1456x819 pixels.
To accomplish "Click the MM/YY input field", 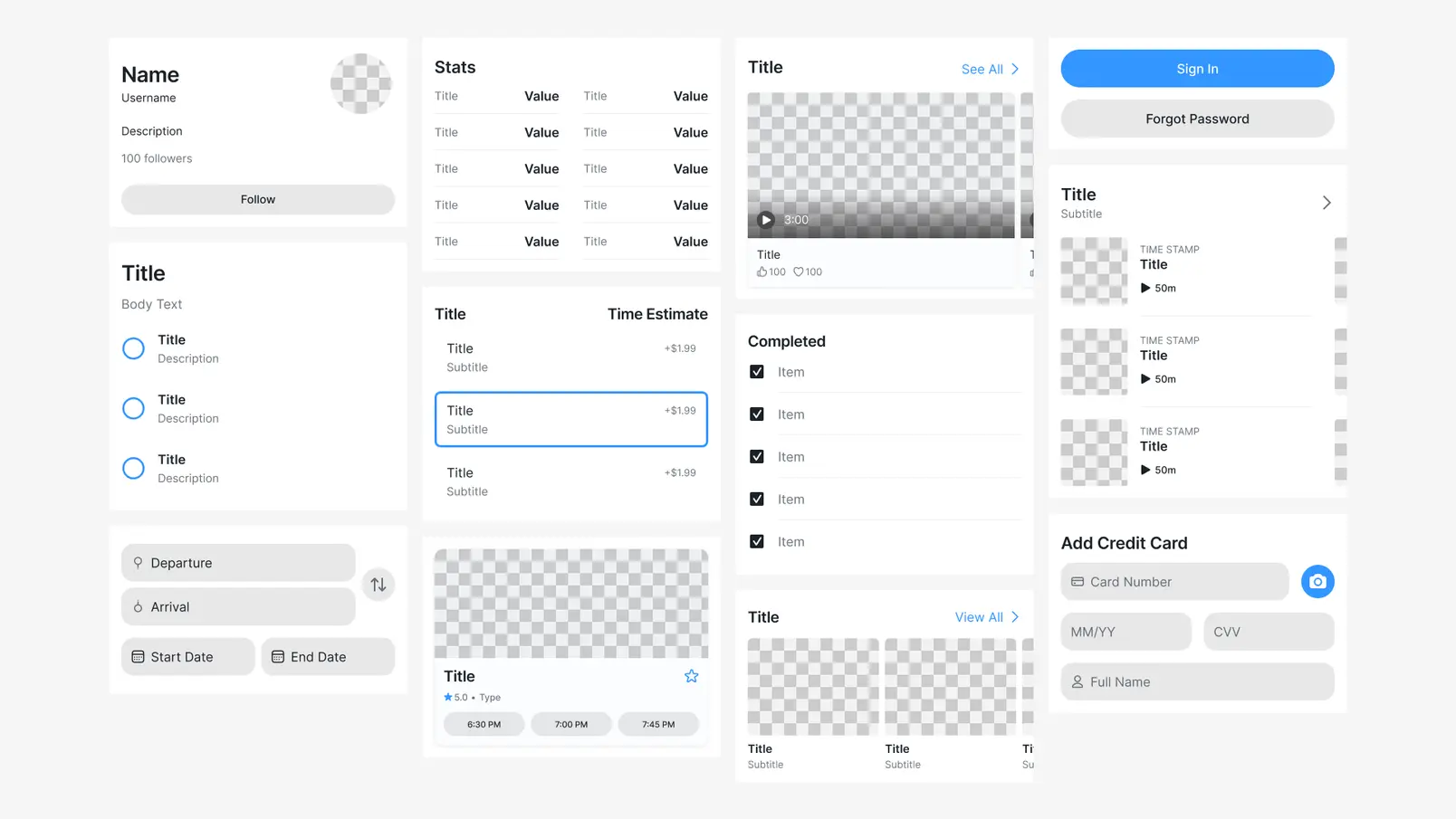I will (x=1126, y=631).
